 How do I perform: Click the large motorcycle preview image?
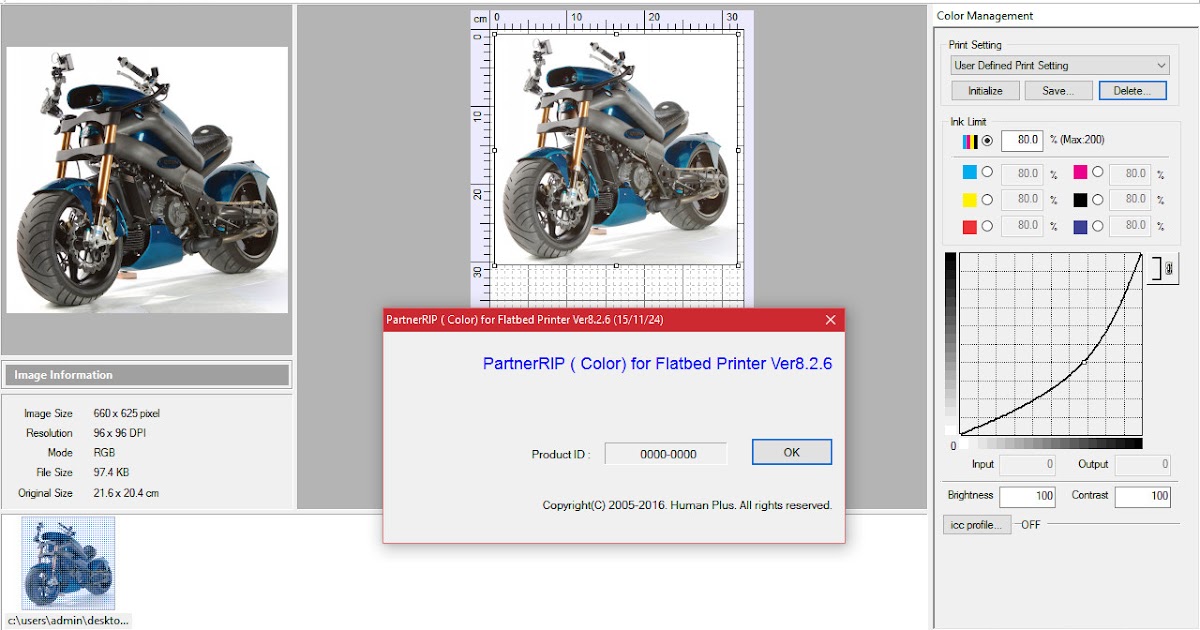pos(147,180)
